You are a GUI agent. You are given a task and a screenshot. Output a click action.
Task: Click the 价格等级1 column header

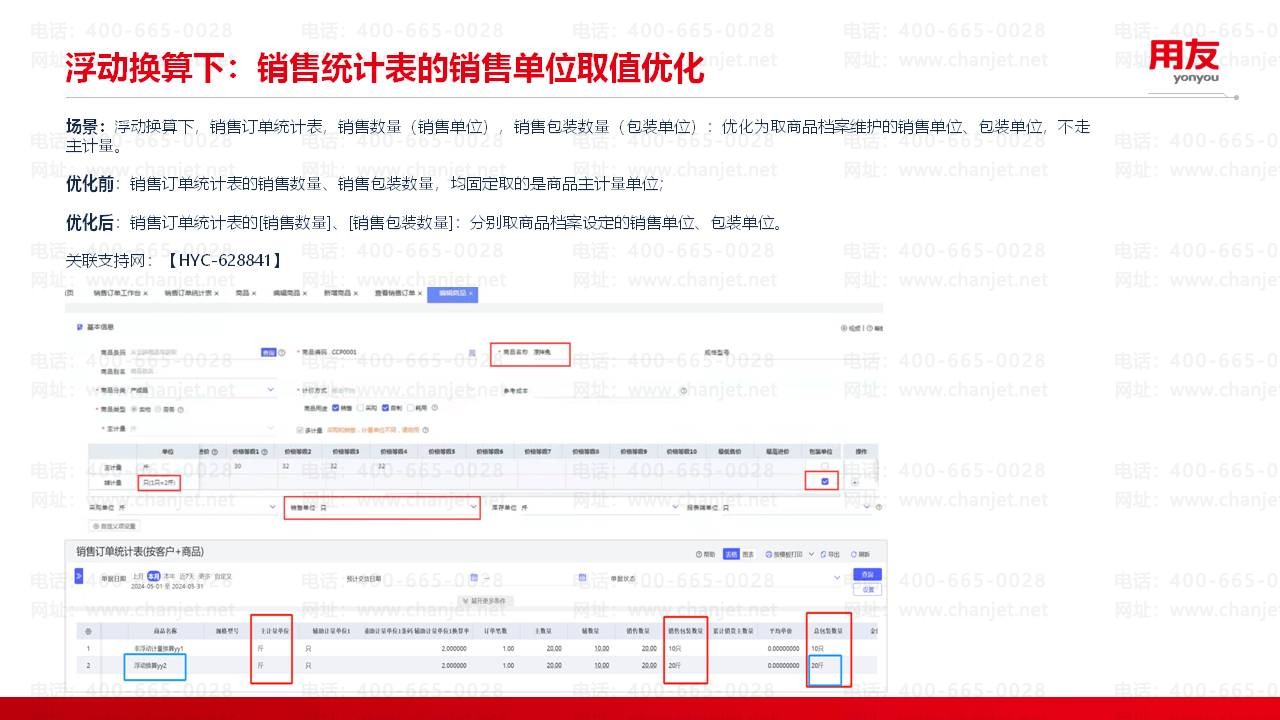click(250, 452)
